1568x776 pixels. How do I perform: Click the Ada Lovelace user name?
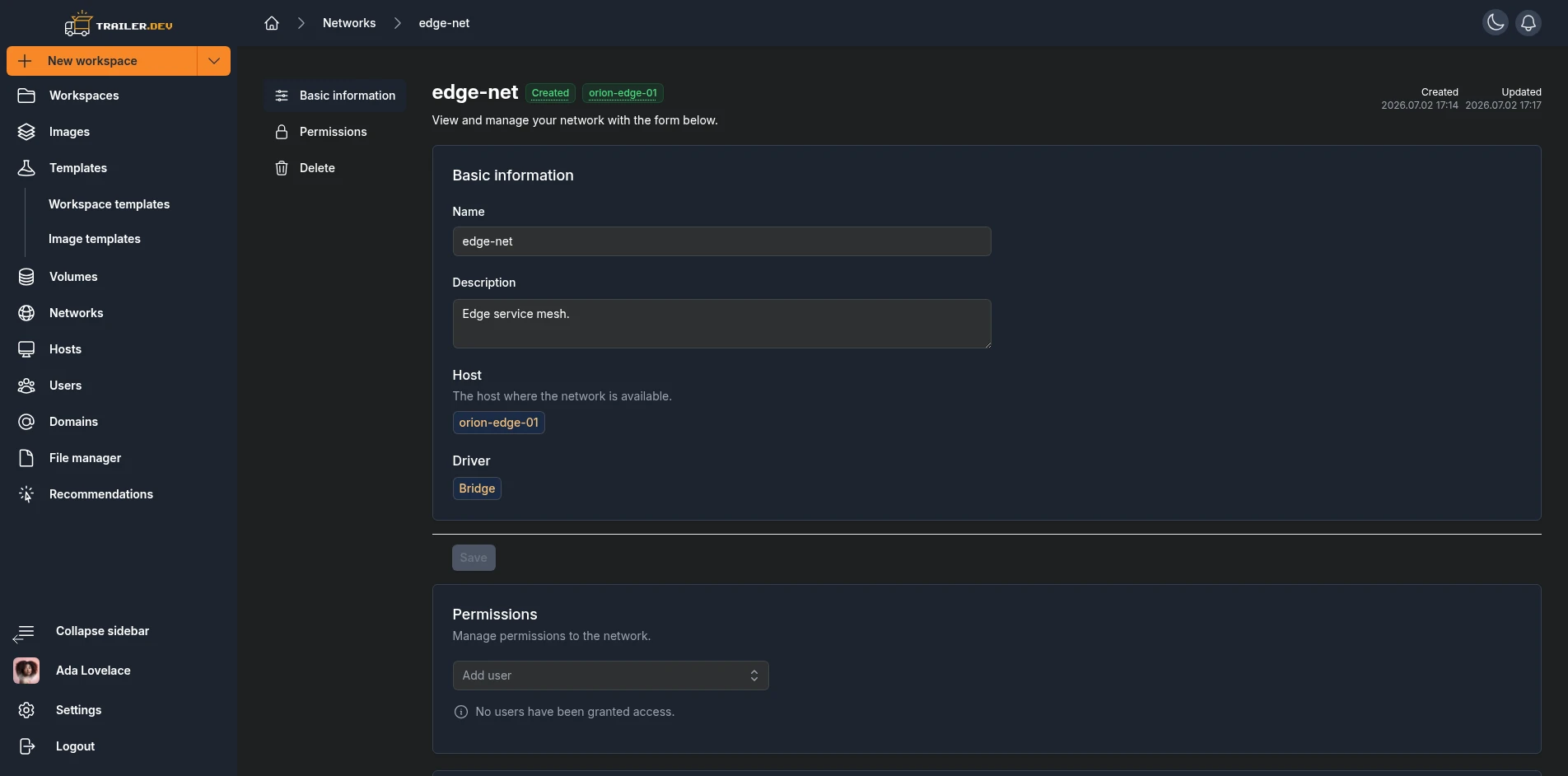93,671
